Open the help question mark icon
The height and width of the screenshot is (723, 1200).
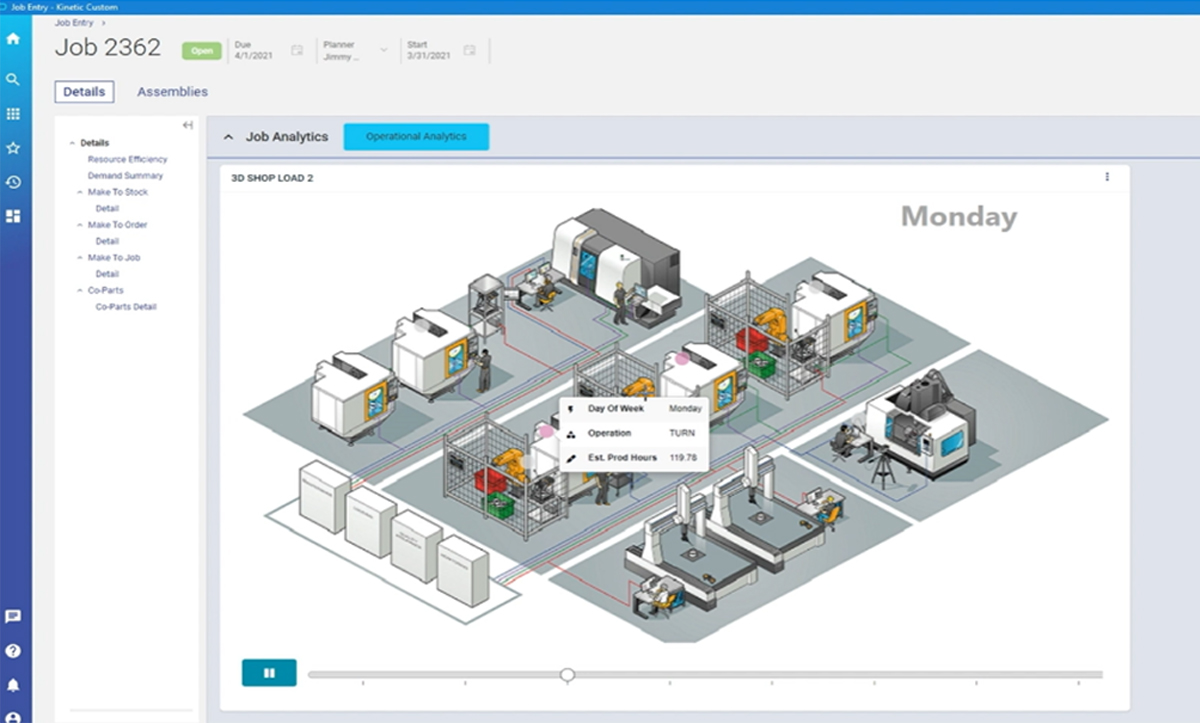[13, 651]
